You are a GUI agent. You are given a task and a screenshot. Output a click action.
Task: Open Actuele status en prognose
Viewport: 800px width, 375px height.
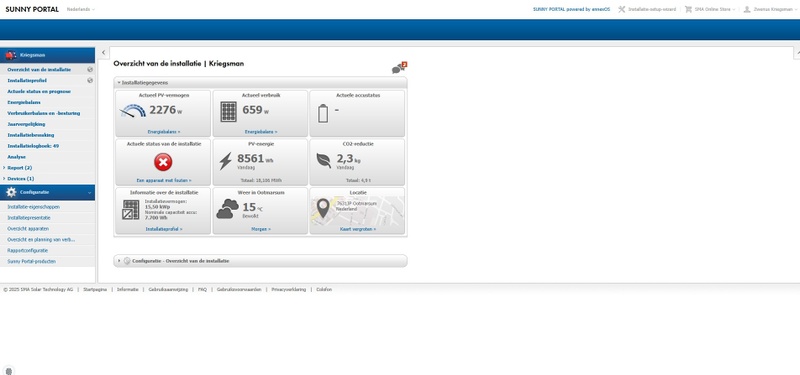(x=39, y=91)
